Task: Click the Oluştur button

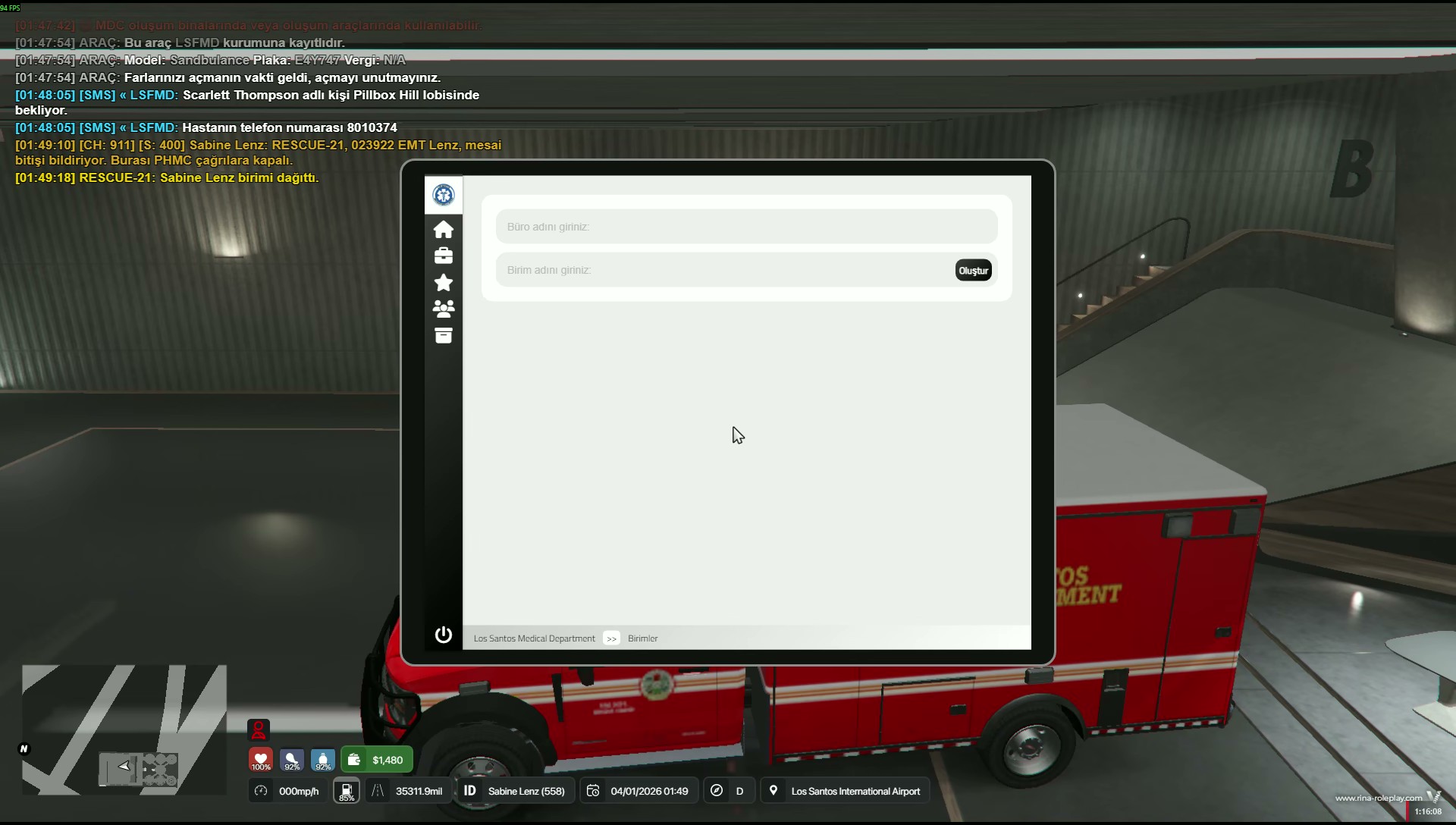Action: click(x=974, y=271)
